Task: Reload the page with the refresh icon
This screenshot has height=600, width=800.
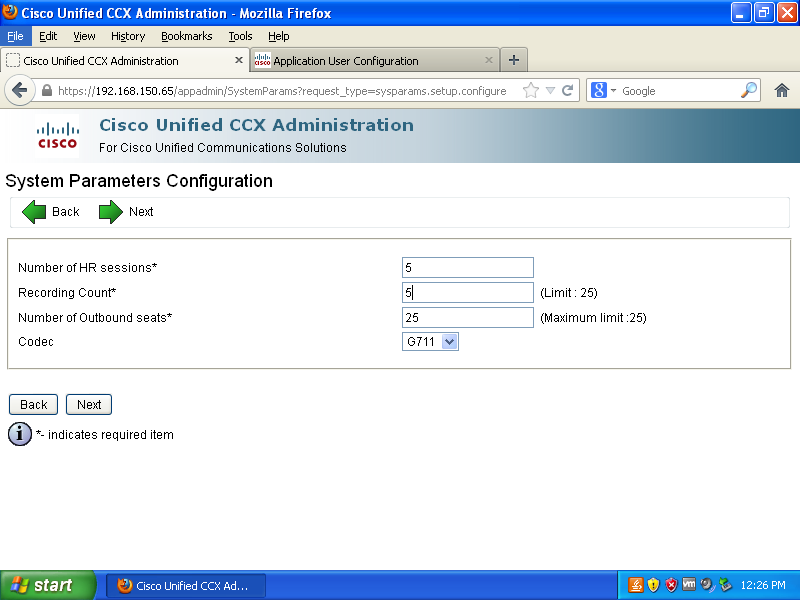Action: (x=567, y=91)
